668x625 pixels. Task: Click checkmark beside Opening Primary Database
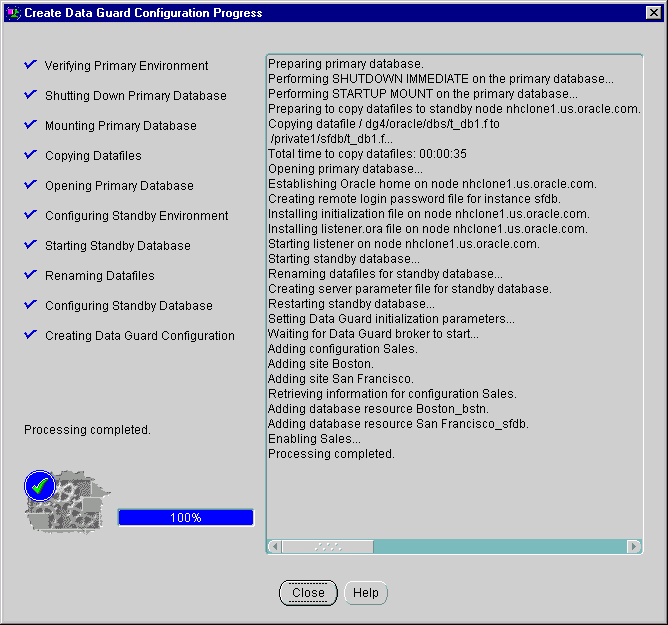coord(30,184)
